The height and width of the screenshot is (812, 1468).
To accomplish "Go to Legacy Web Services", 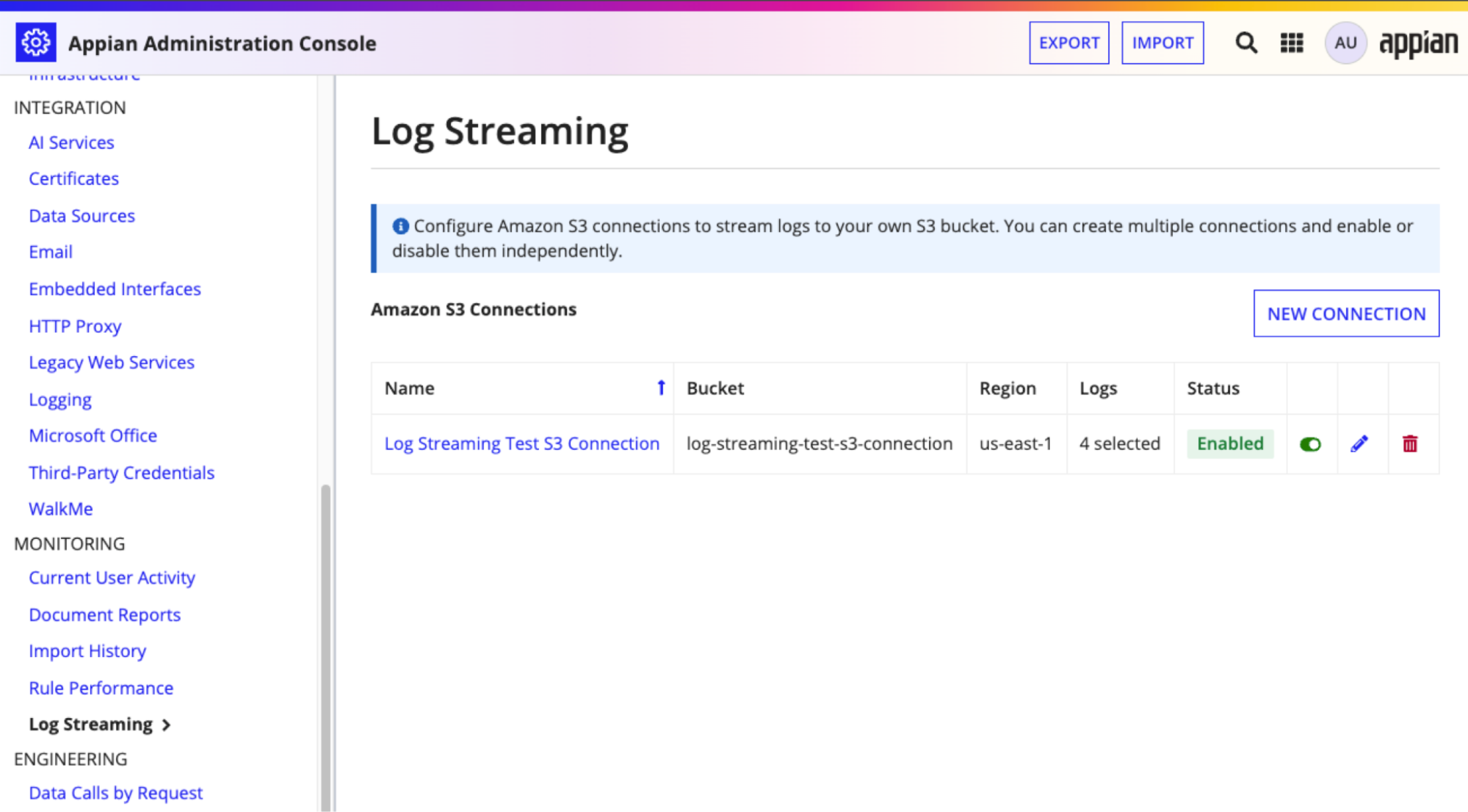I will coord(112,363).
